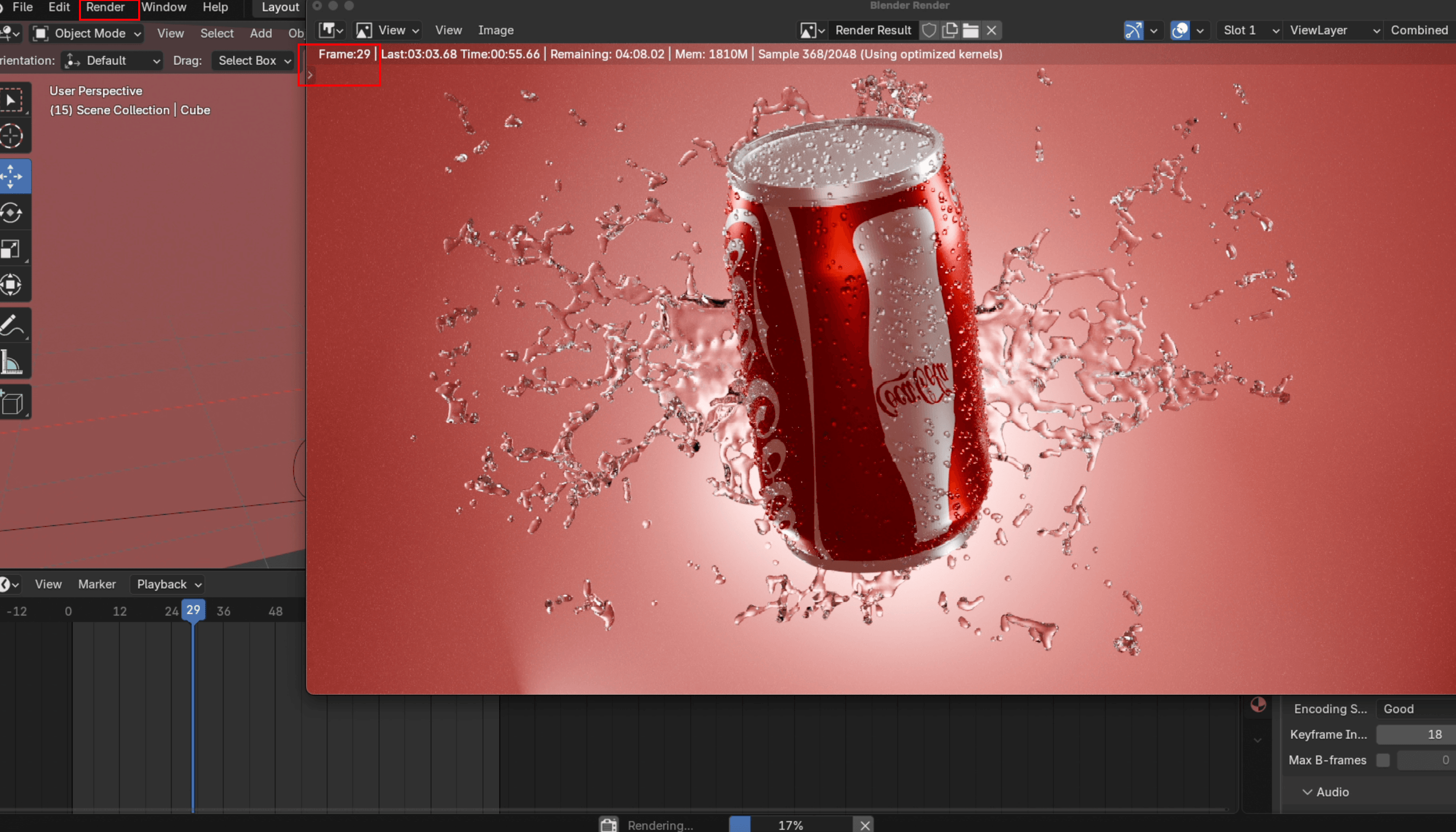Viewport: 1456px width, 832px height.
Task: Unlink the Render Result image
Action: [x=992, y=30]
